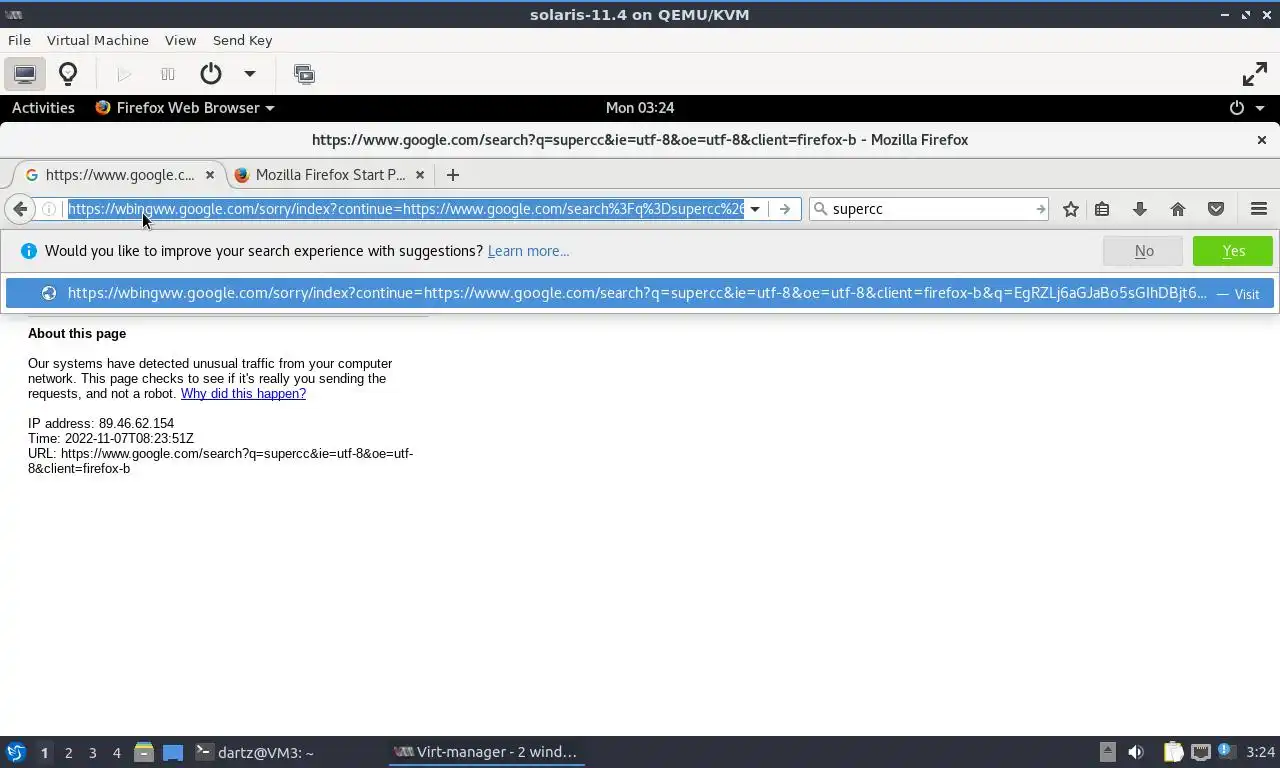1280x768 pixels.
Task: Open virtual hardware details lightbulb icon
Action: pos(68,74)
